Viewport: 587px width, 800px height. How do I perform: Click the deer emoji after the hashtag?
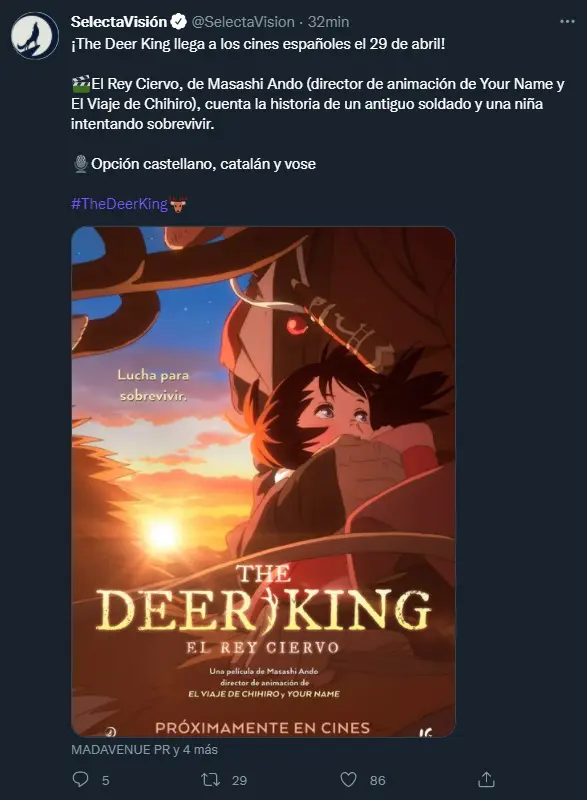pos(178,204)
